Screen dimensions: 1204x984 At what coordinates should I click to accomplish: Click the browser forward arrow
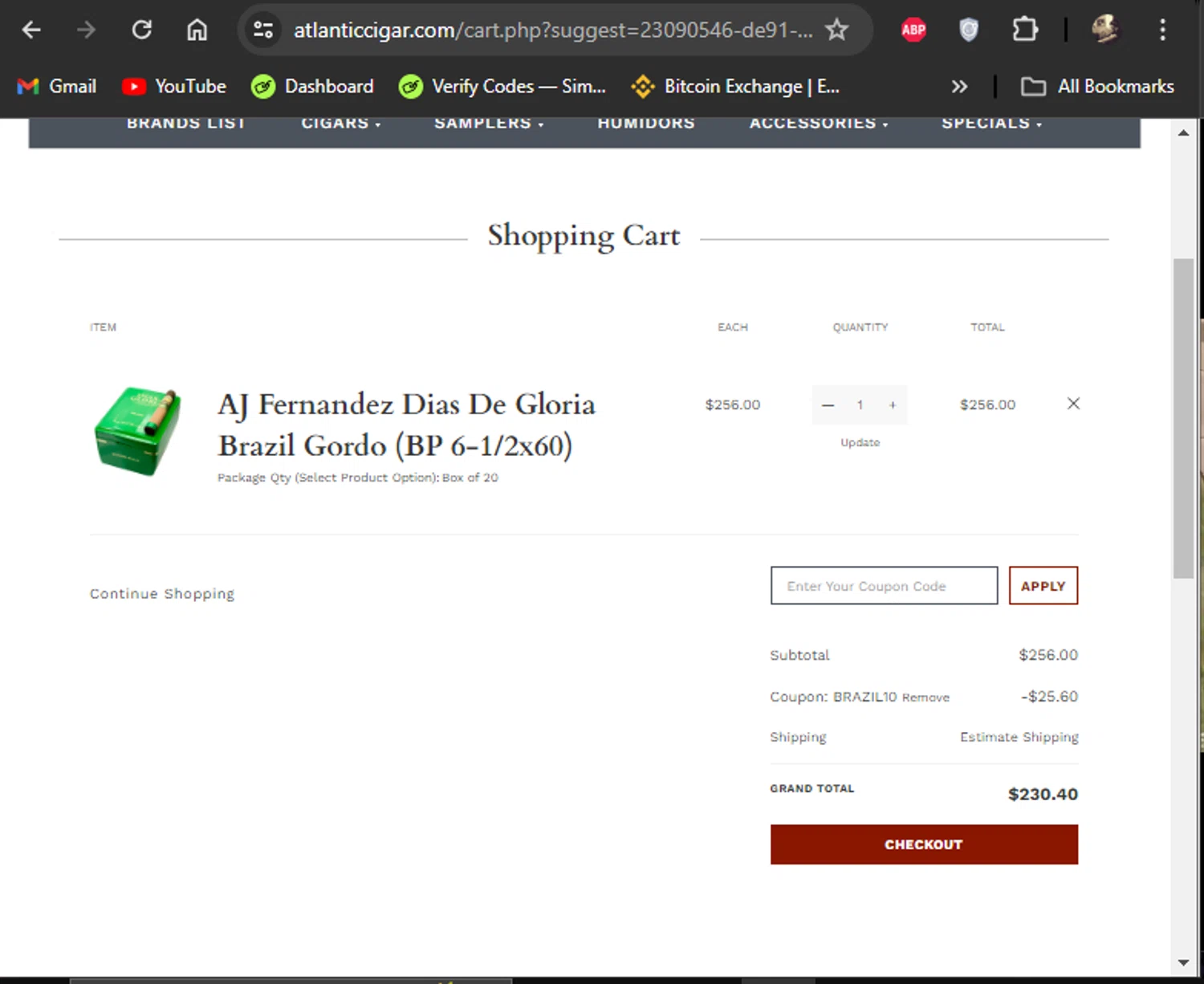86,30
